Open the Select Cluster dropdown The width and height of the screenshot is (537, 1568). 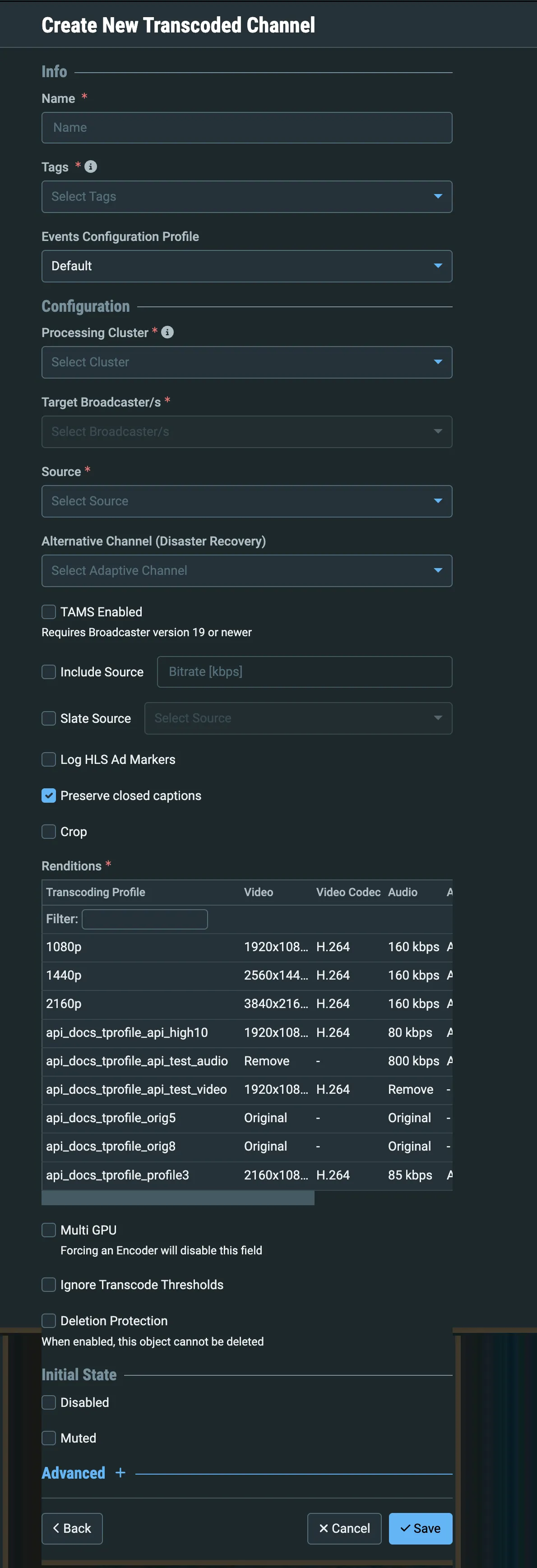pyautogui.click(x=246, y=362)
